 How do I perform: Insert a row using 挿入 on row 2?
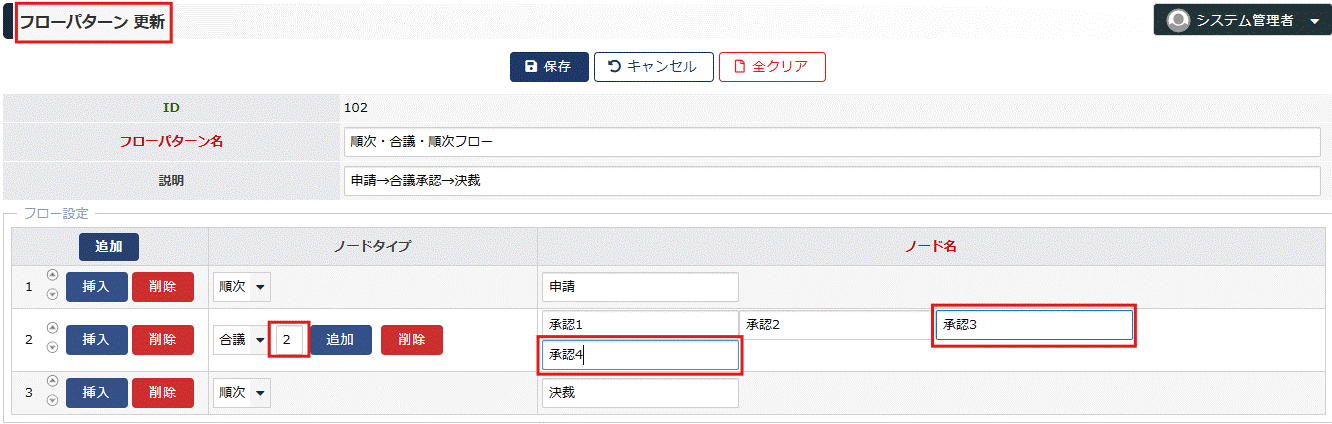click(97, 340)
